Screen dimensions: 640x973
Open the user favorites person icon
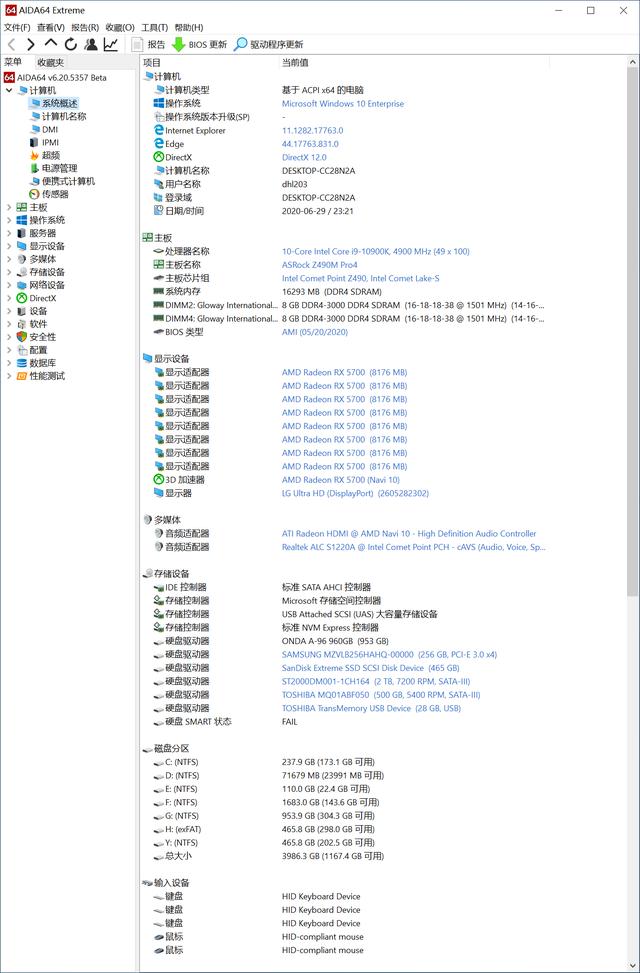(91, 44)
